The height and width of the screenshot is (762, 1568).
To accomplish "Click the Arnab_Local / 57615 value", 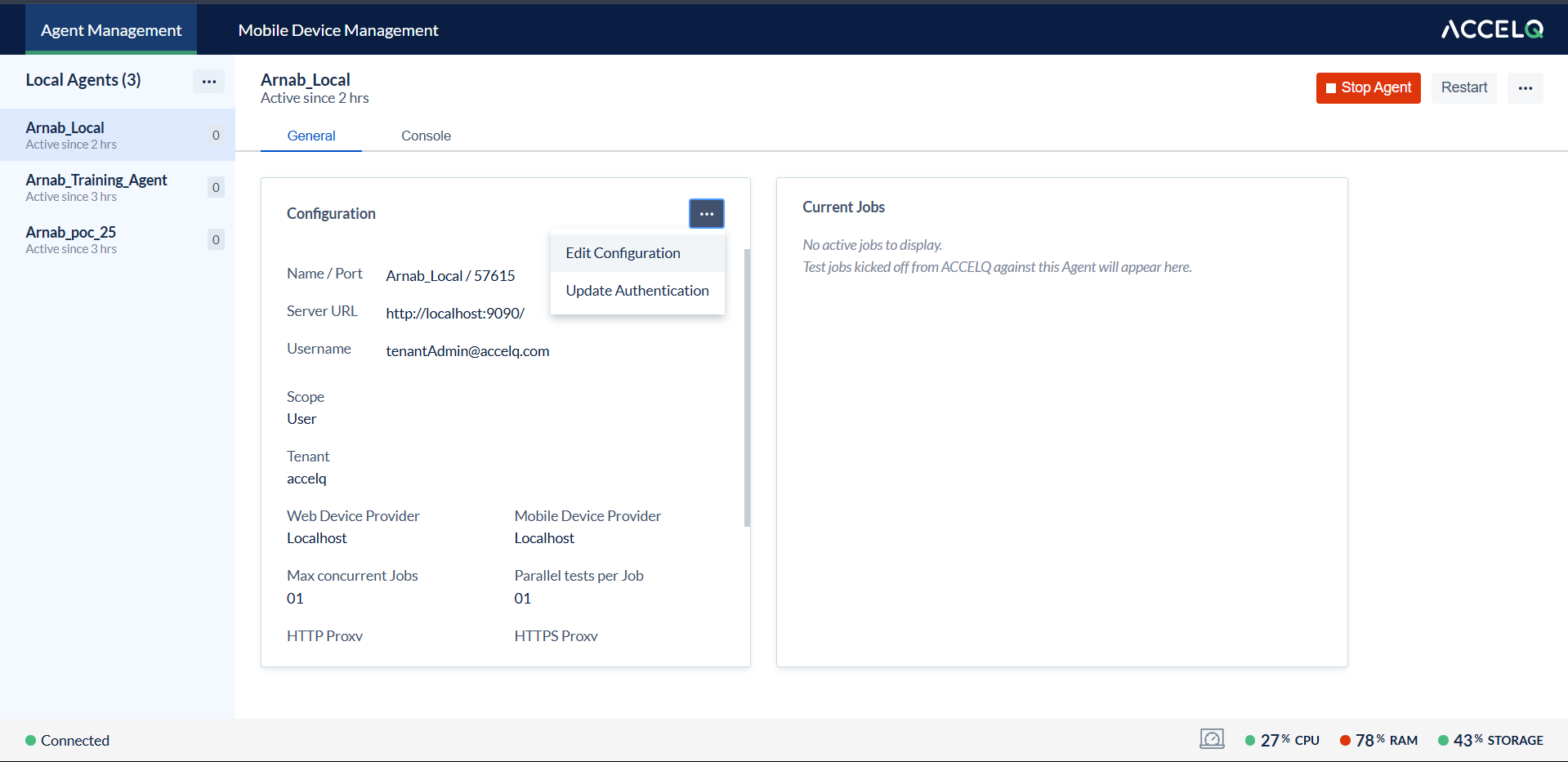I will 450,276.
